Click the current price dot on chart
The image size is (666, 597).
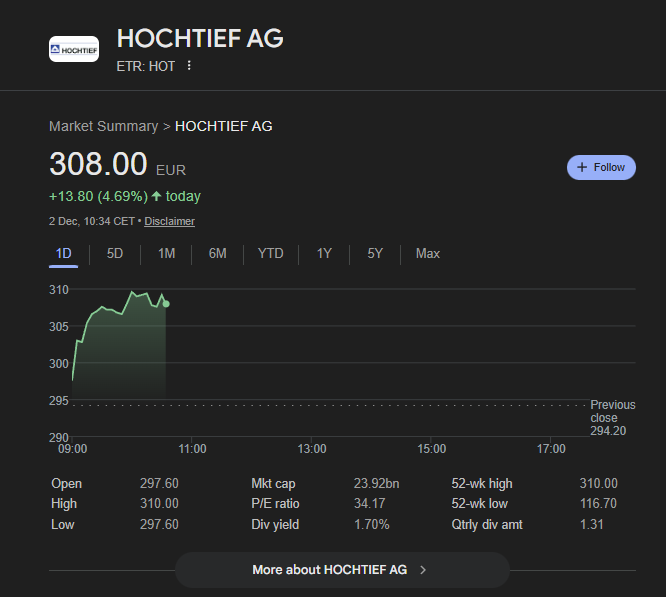click(x=165, y=303)
